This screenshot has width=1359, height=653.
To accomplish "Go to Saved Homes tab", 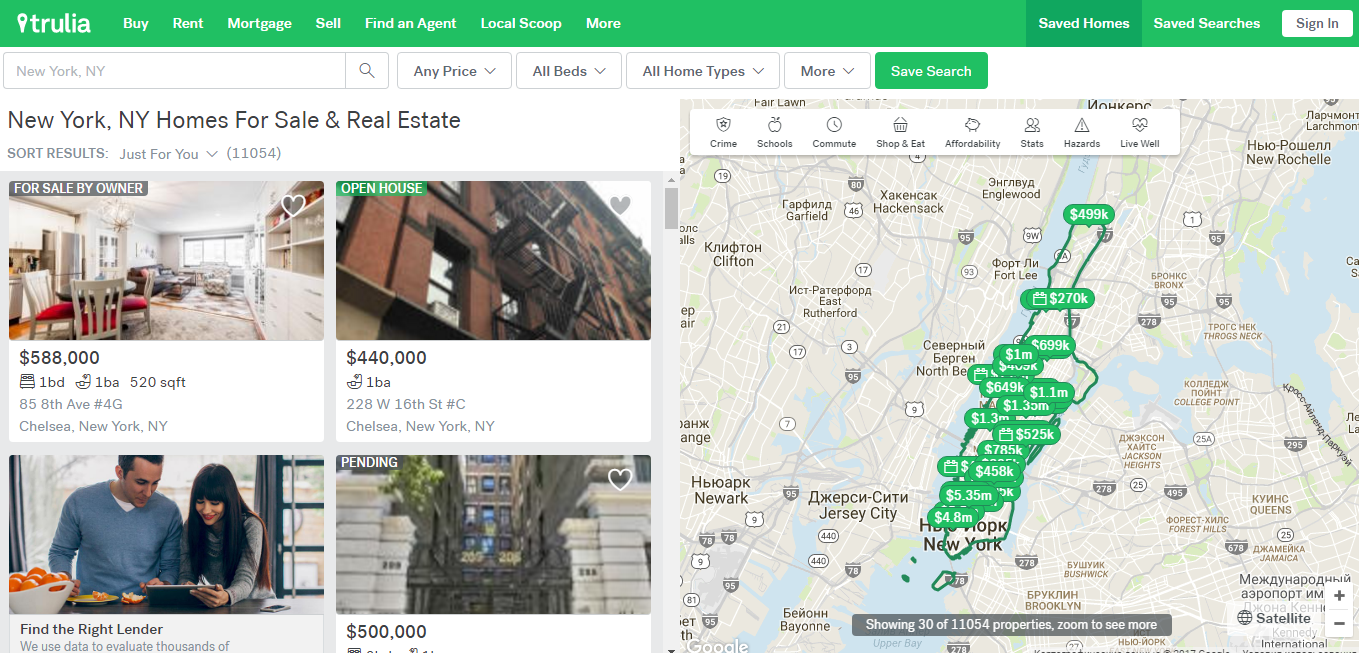I will pyautogui.click(x=1084, y=23).
